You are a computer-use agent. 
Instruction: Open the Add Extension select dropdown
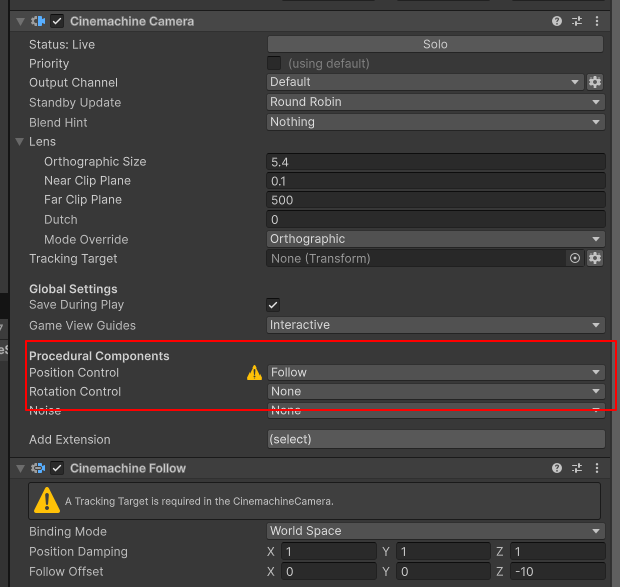pos(436,439)
